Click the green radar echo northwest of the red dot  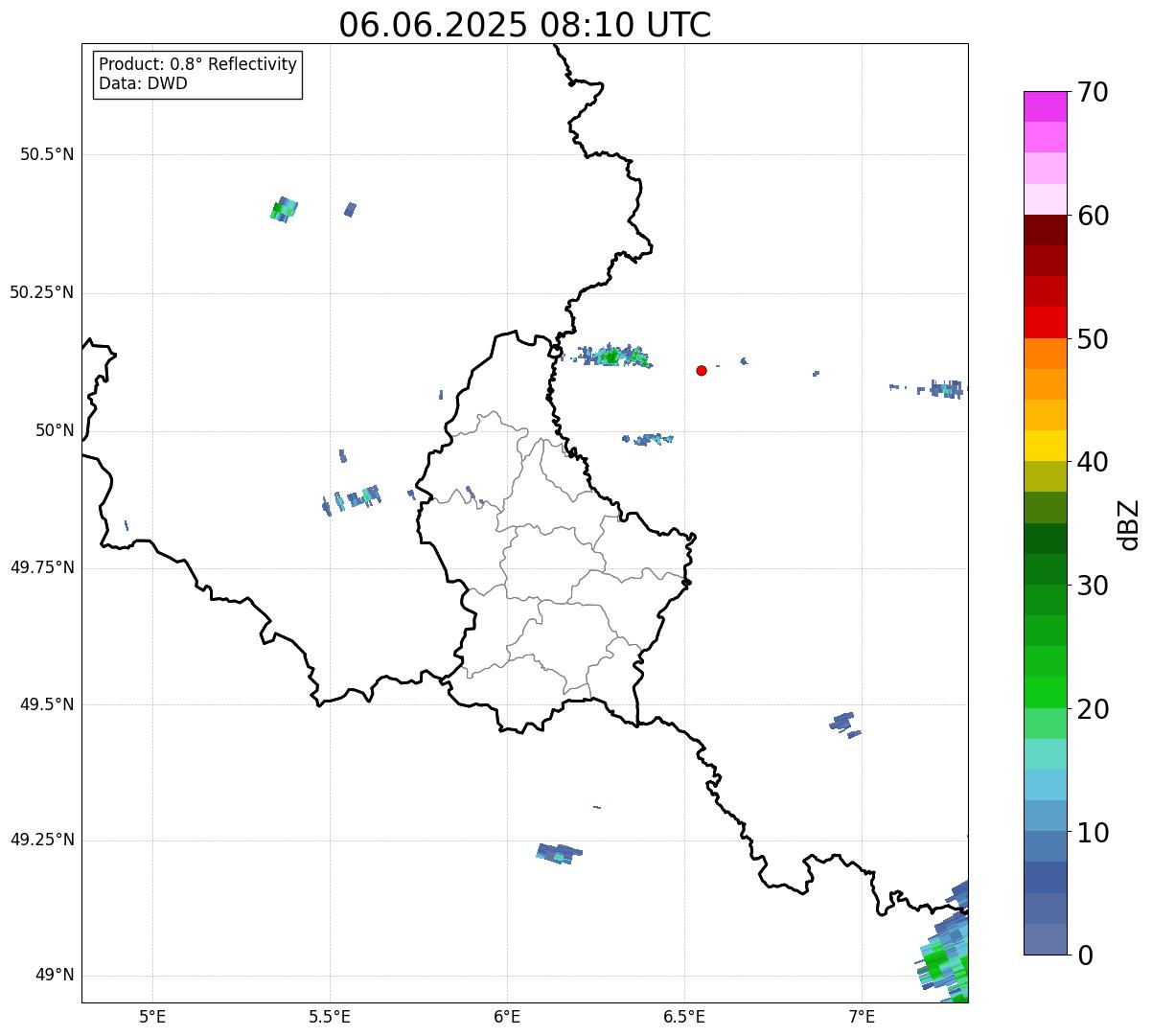coord(613,356)
